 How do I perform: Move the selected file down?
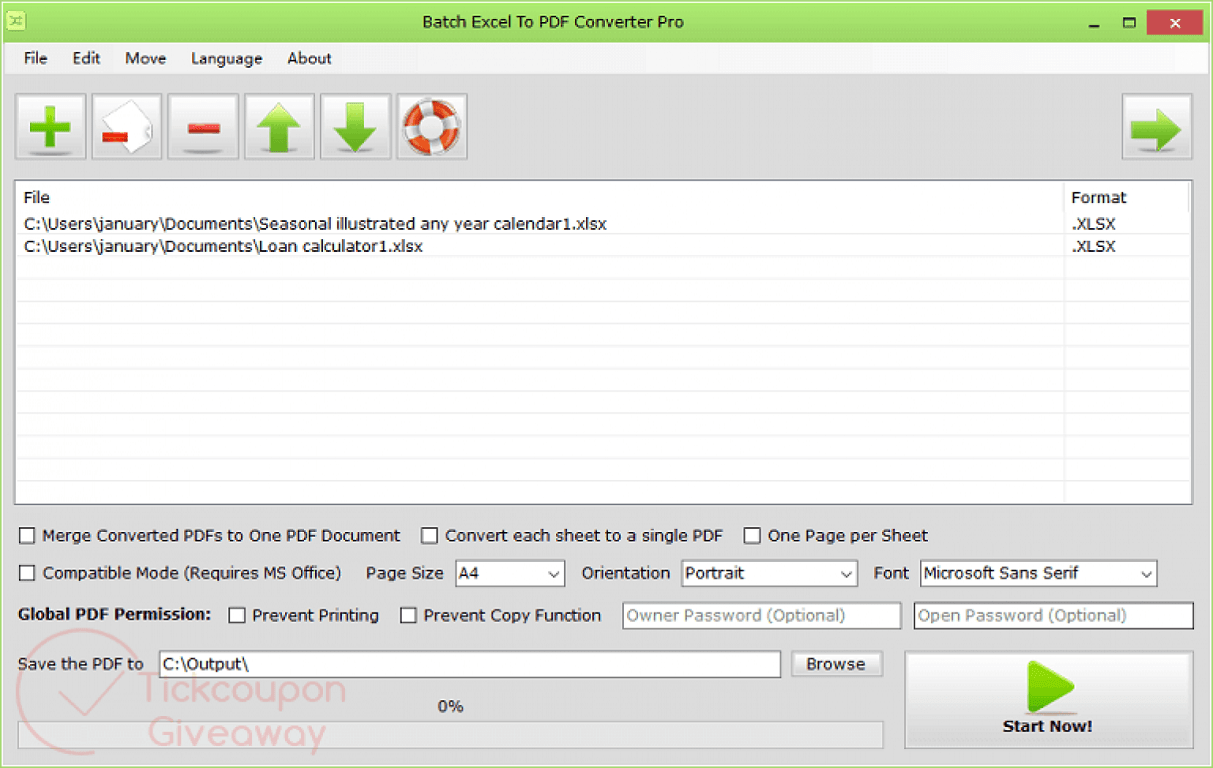point(355,126)
